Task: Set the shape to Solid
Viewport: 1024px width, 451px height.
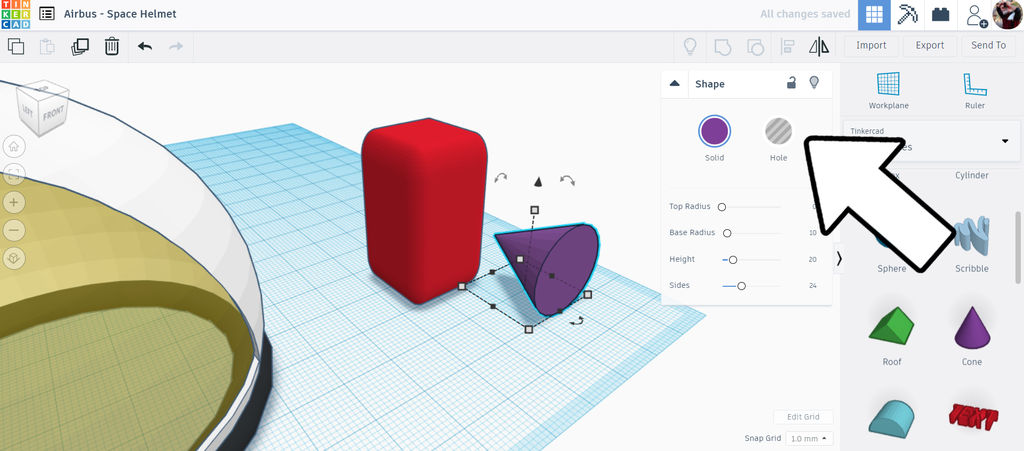Action: [x=714, y=131]
